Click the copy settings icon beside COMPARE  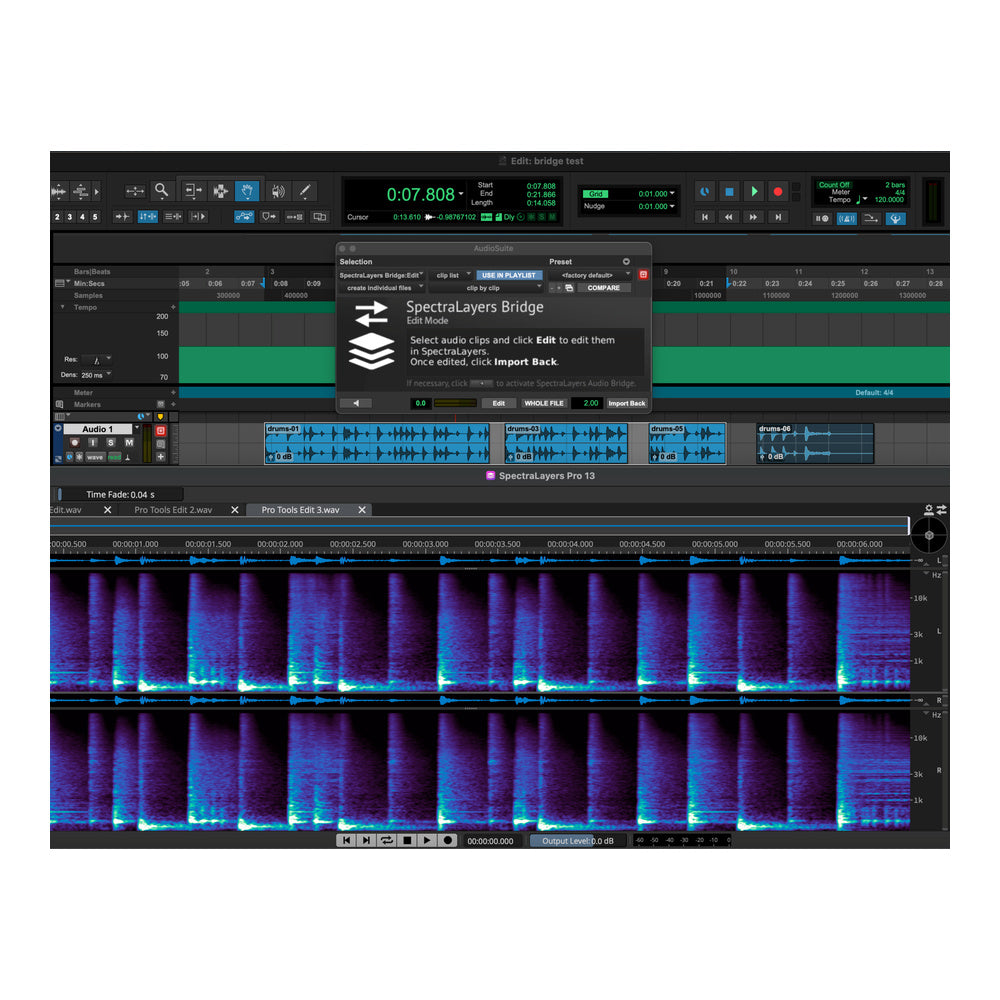569,288
